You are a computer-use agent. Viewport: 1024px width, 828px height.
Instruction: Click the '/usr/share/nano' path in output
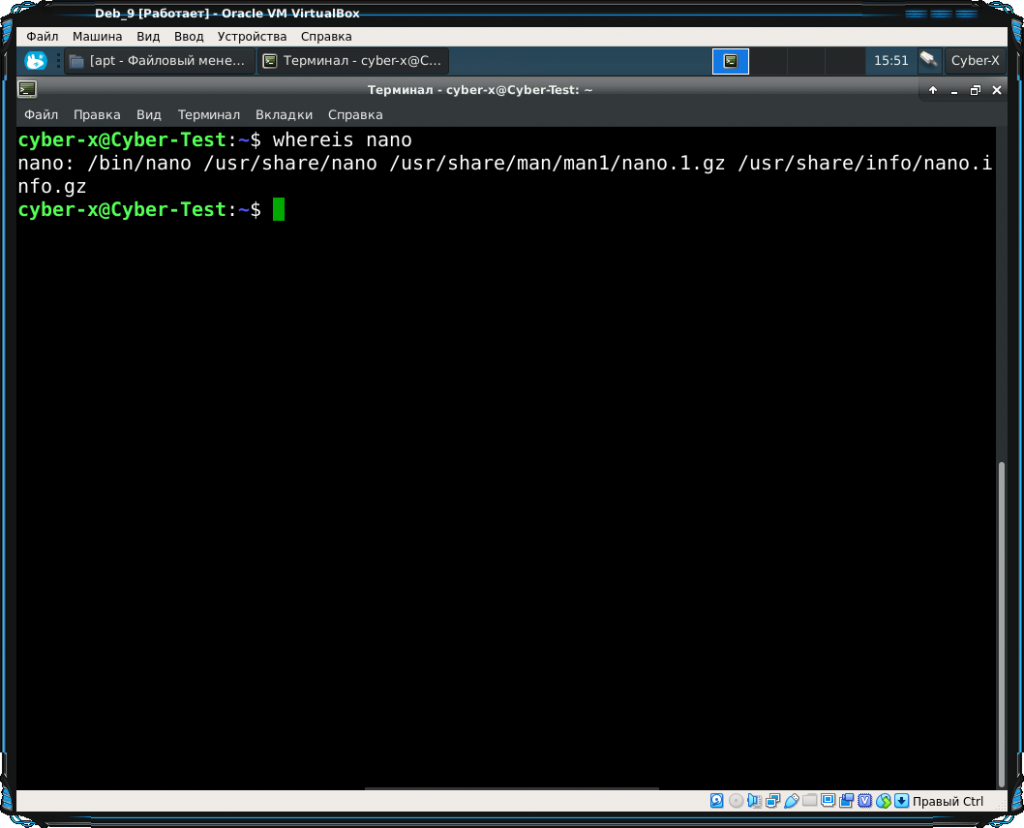click(x=290, y=163)
